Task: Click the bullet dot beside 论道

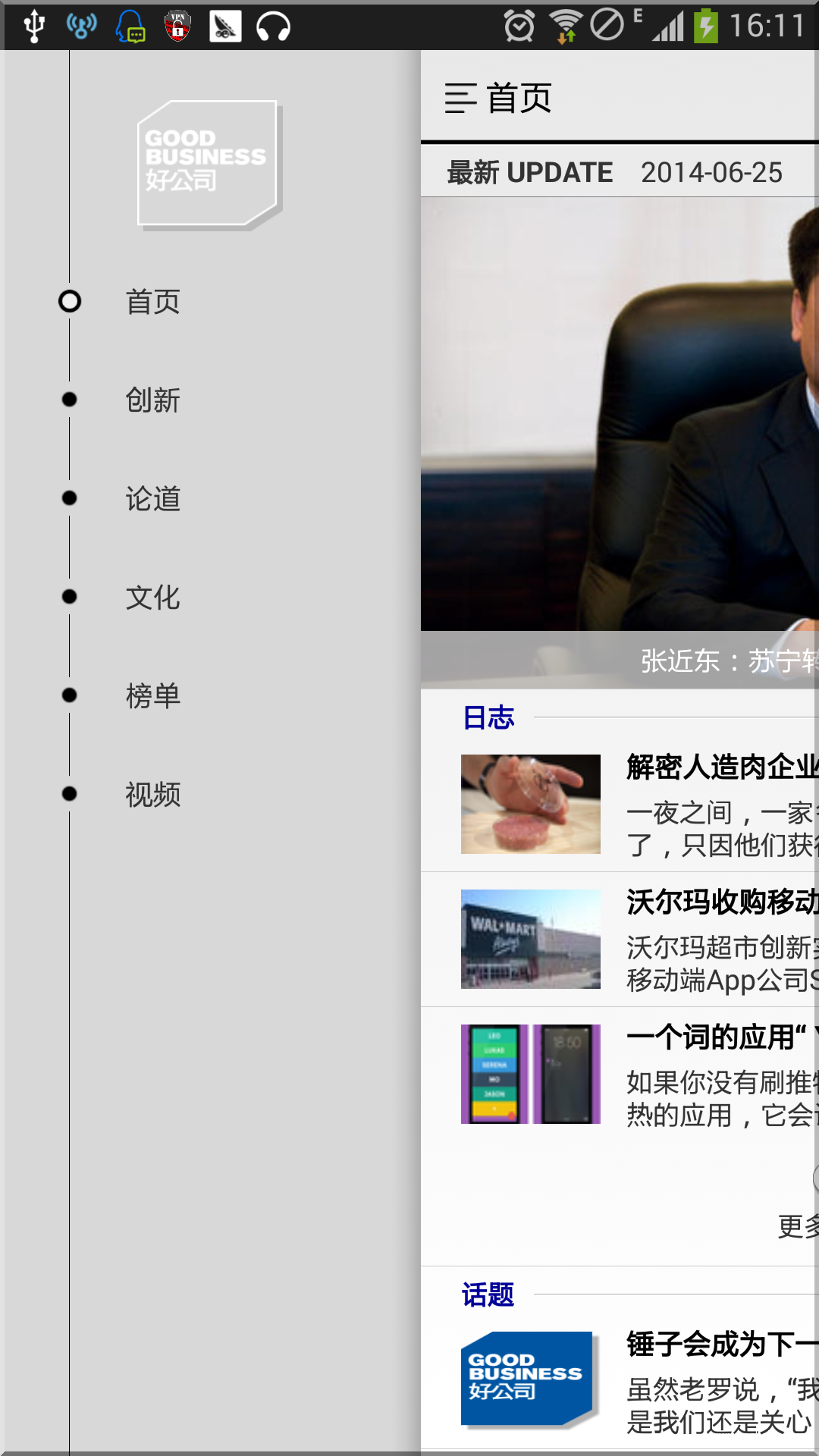Action: [x=69, y=498]
